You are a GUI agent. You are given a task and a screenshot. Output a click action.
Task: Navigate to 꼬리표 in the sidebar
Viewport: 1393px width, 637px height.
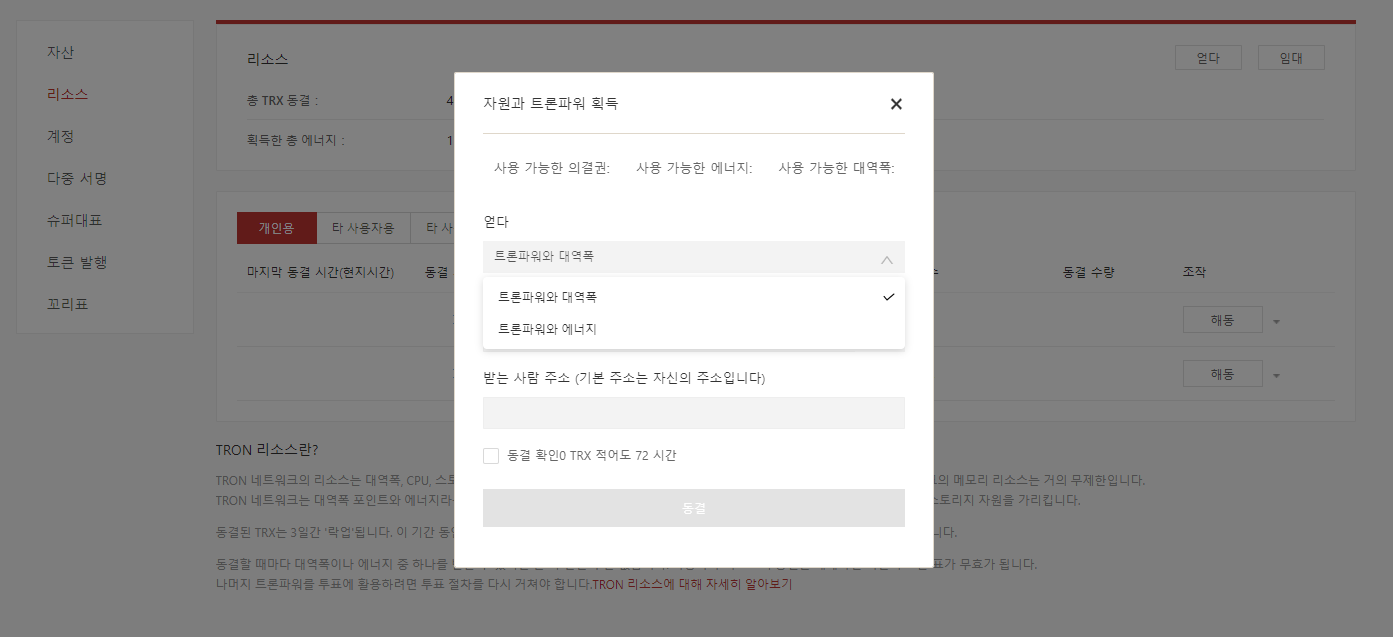68,304
